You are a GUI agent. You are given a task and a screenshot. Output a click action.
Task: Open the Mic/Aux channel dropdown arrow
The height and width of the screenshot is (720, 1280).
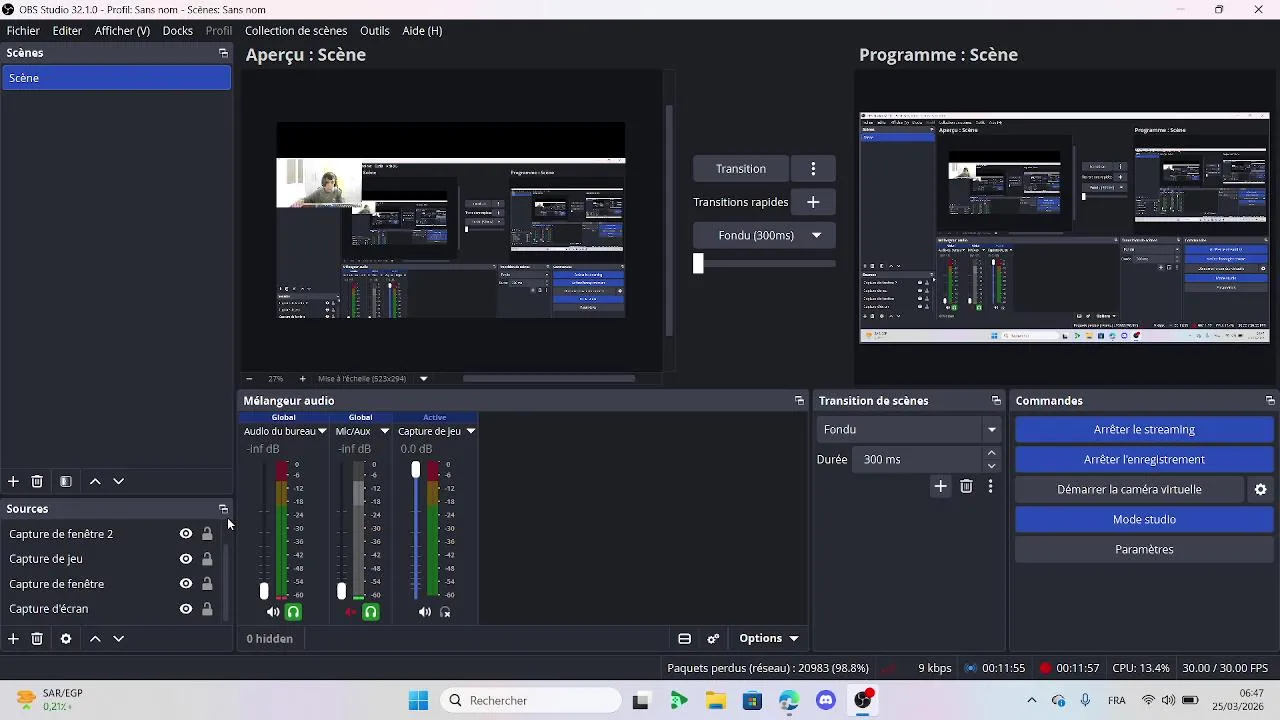(384, 432)
